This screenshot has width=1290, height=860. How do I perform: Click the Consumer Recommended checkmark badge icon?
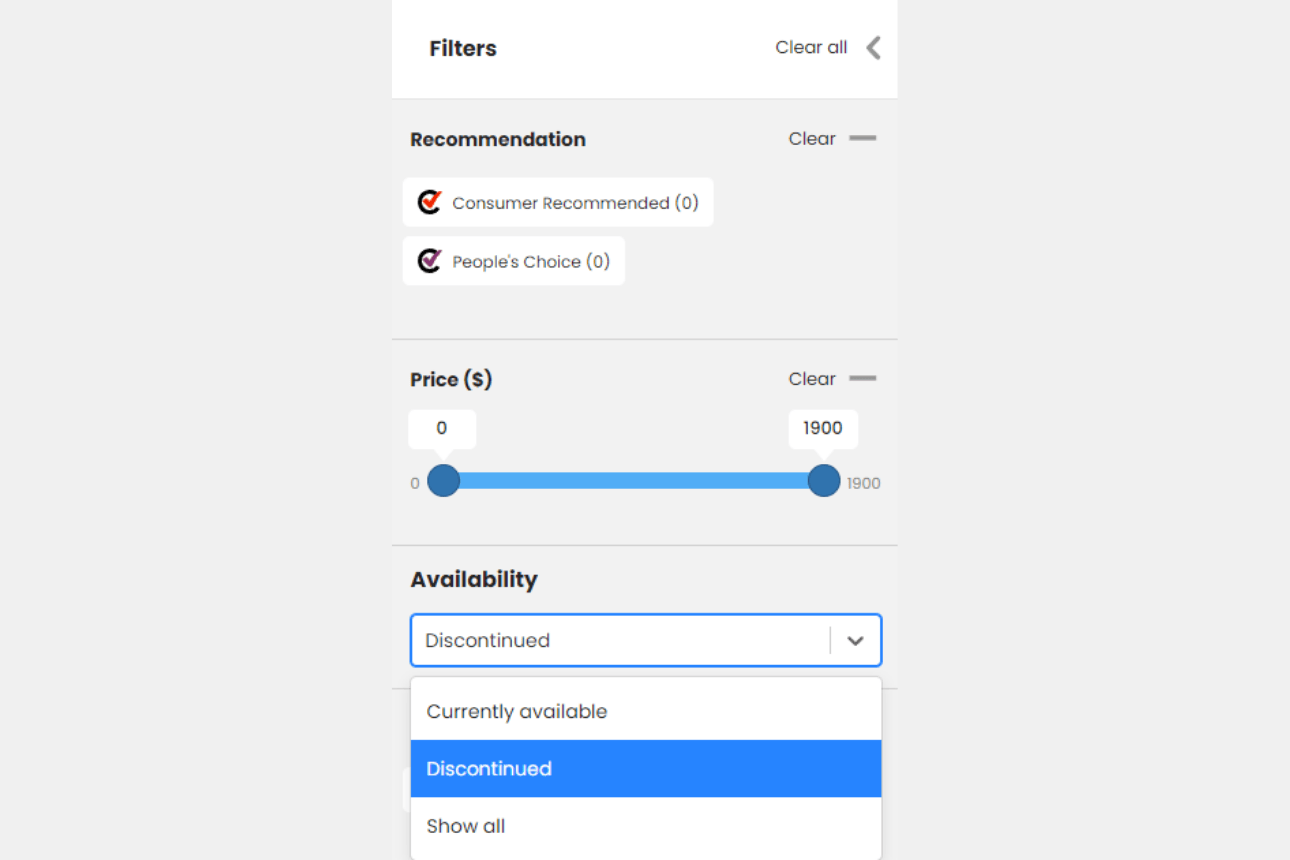[430, 202]
